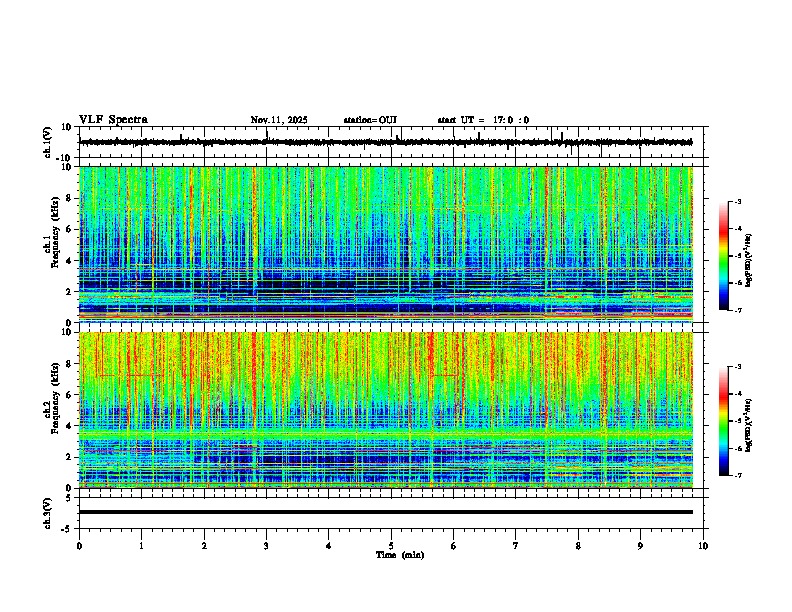
Task: Click the "7" tick label on the Time axis
Action: [516, 546]
